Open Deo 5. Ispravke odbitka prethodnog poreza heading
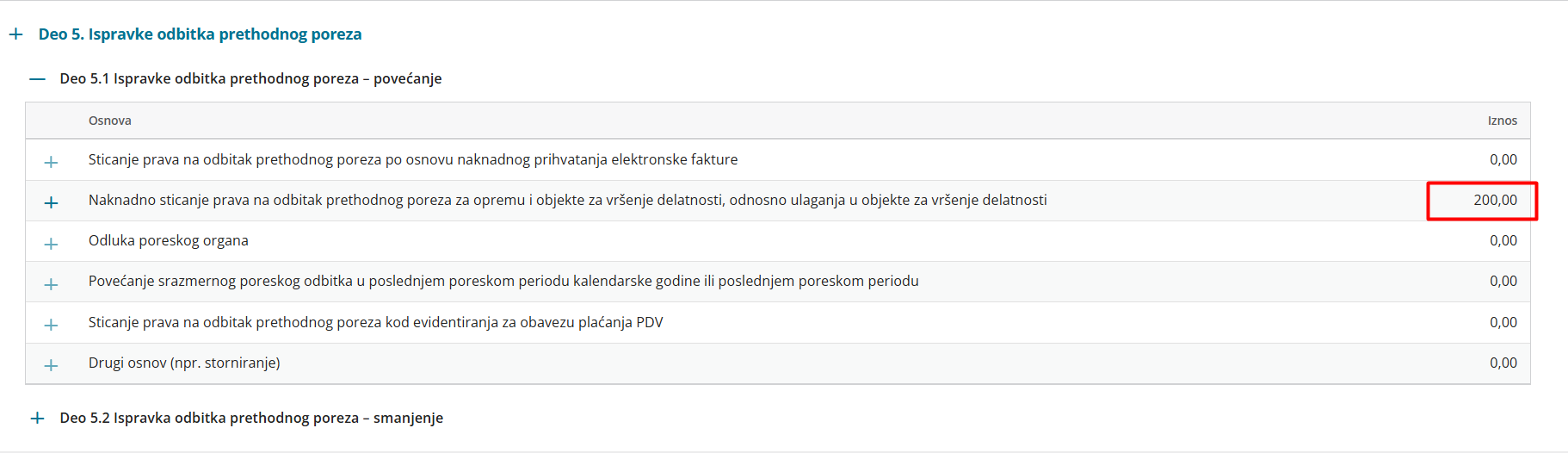 point(200,34)
